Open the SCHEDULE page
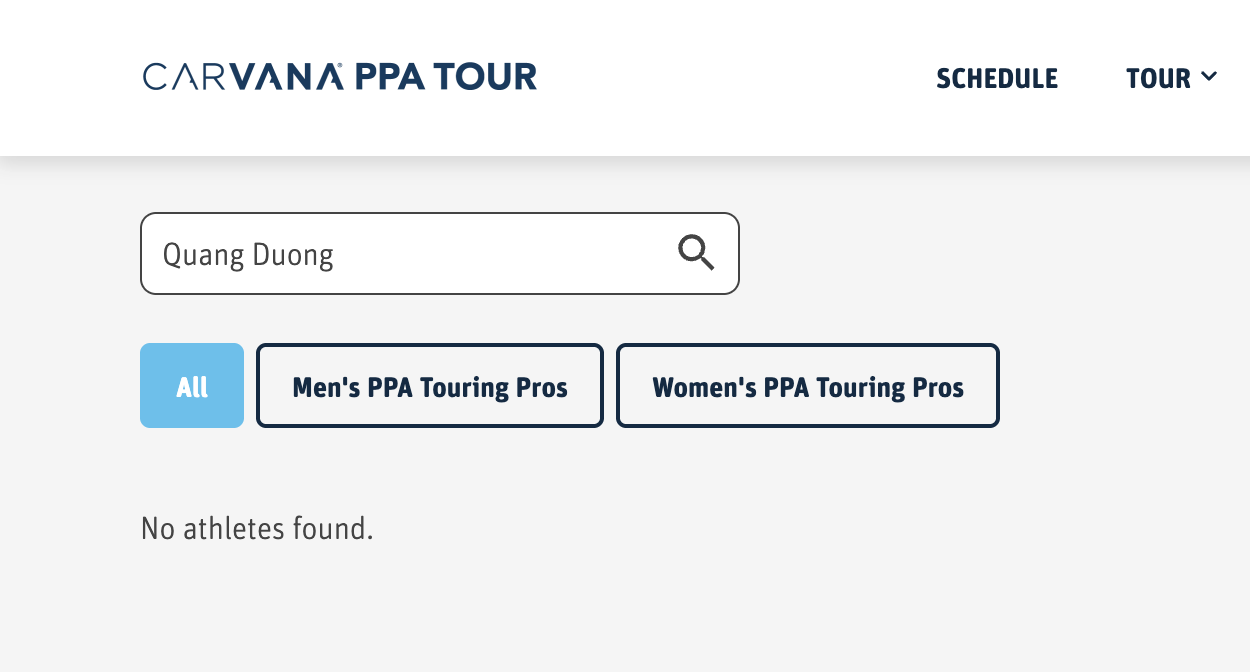The image size is (1250, 672). (997, 78)
